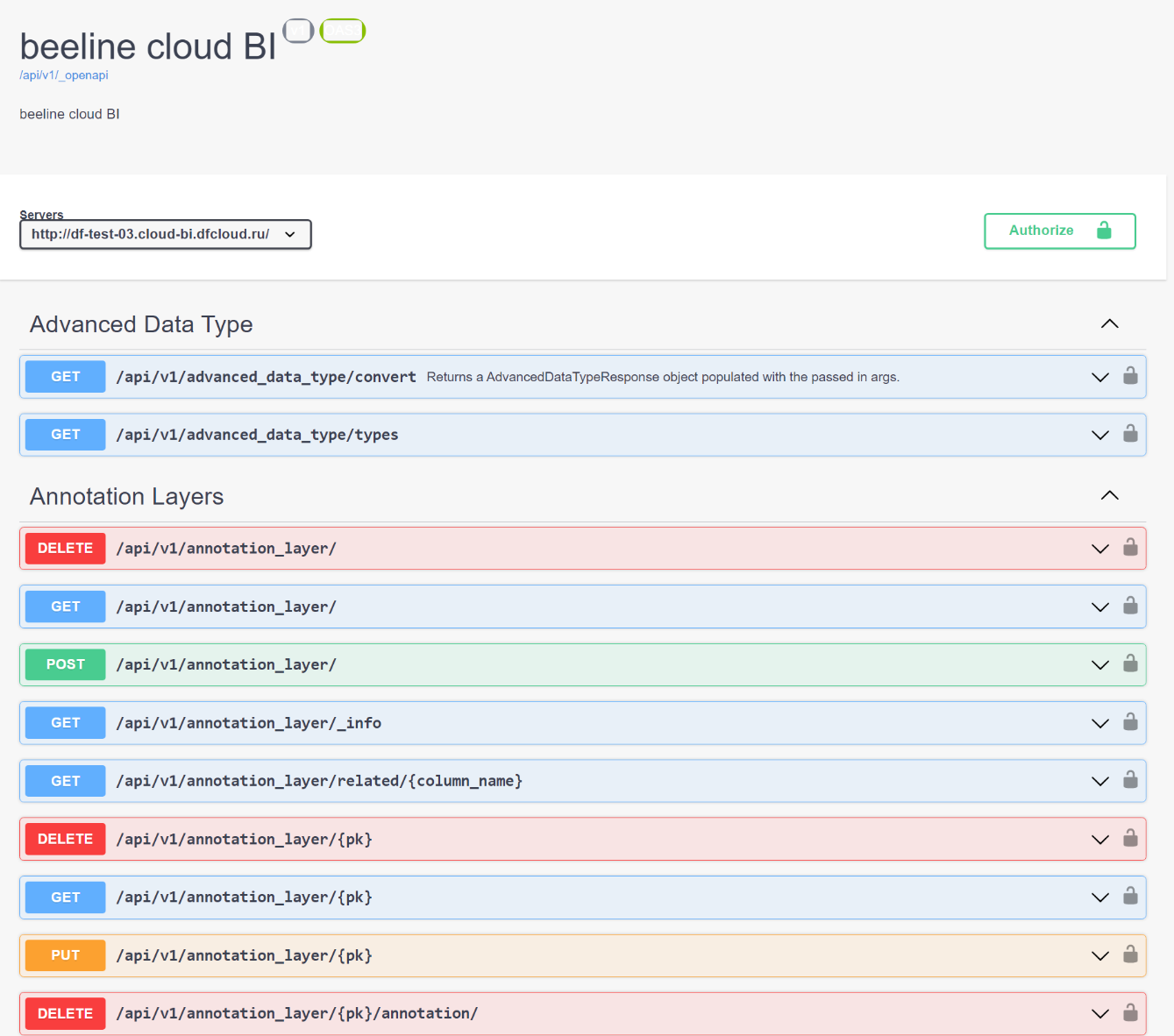Expand DELETE /api/v1/annotation_layer/ with its chevron
This screenshot has width=1174, height=1036.
1100,549
